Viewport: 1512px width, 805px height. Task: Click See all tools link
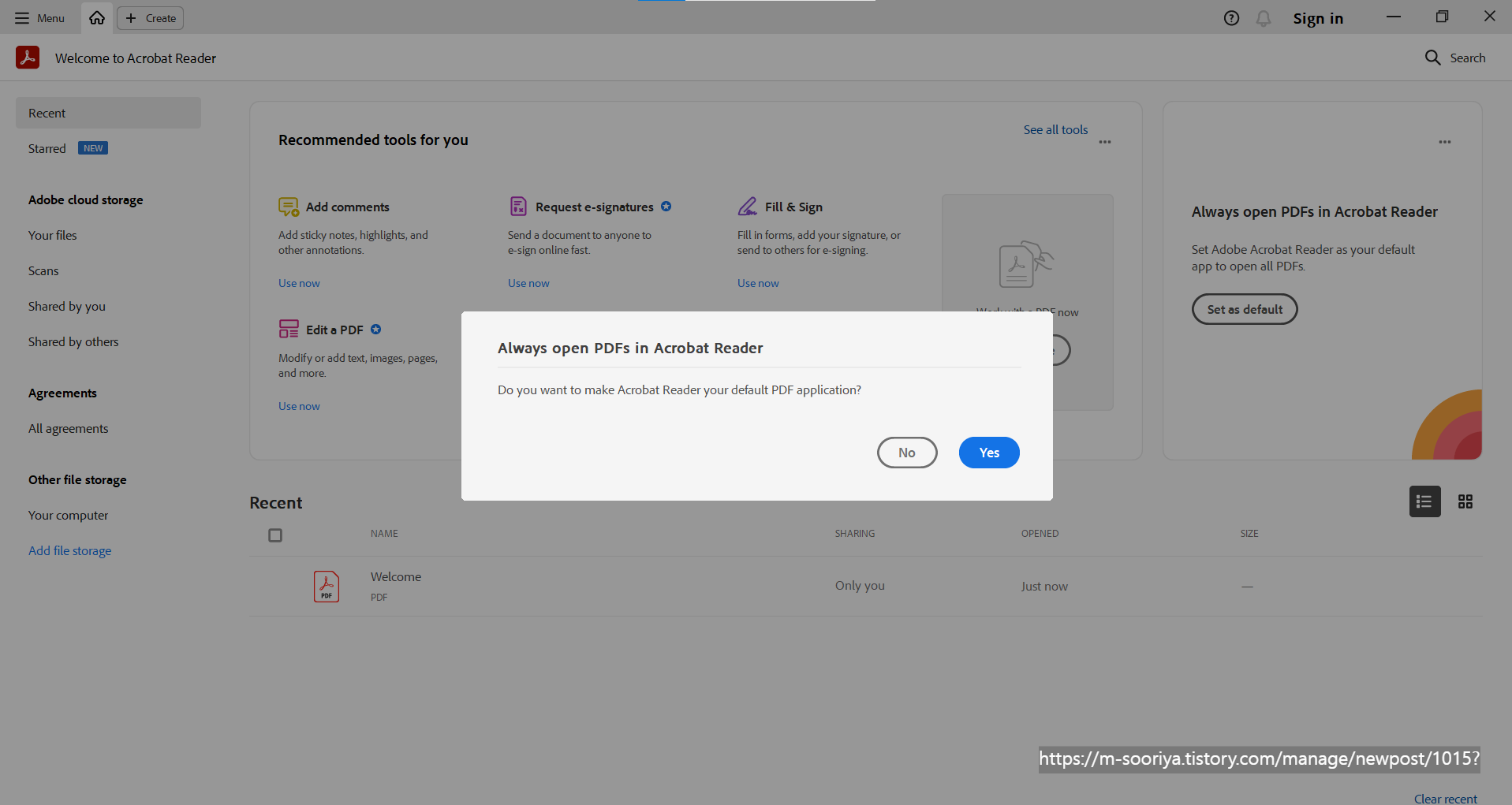point(1055,129)
